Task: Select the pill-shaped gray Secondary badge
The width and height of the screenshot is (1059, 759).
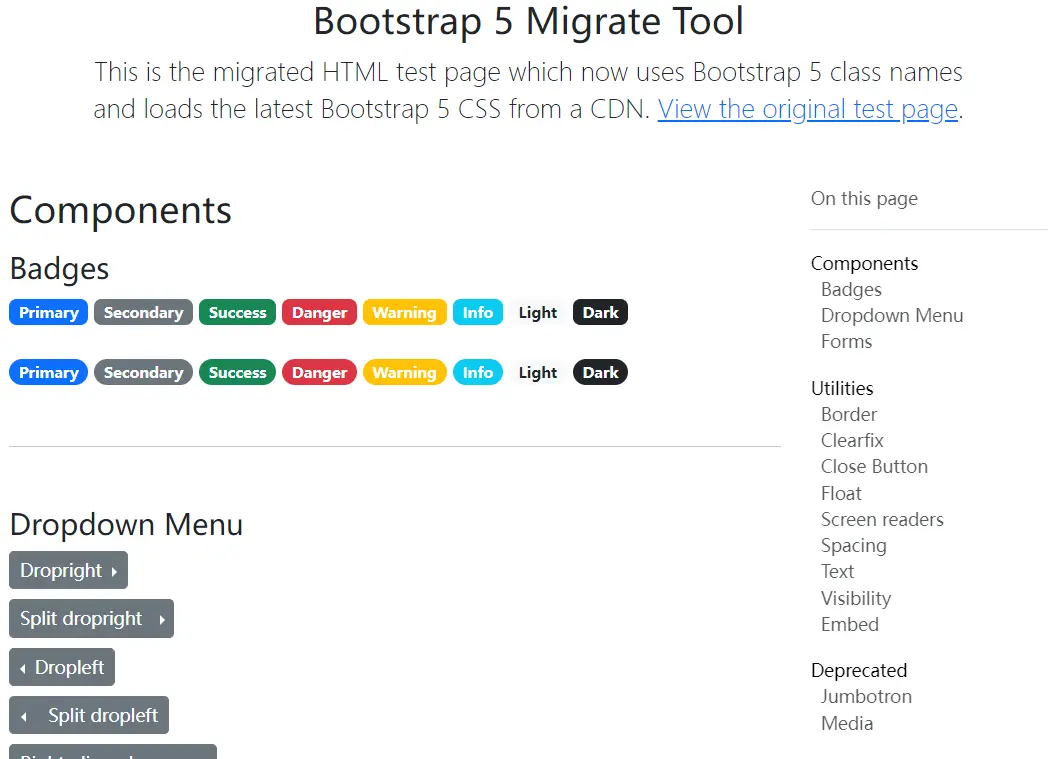Action: 143,372
